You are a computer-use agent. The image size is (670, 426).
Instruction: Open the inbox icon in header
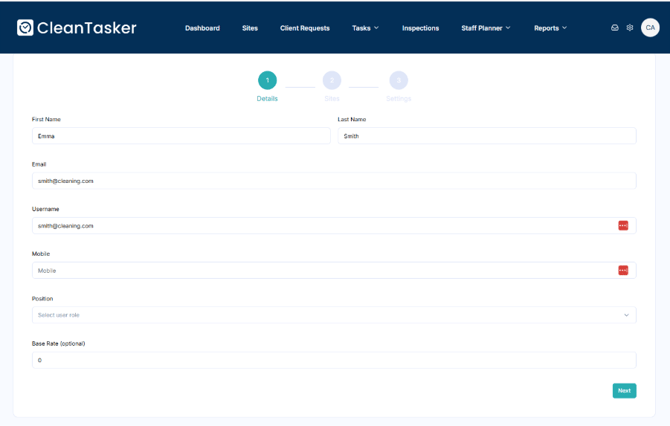pos(614,28)
